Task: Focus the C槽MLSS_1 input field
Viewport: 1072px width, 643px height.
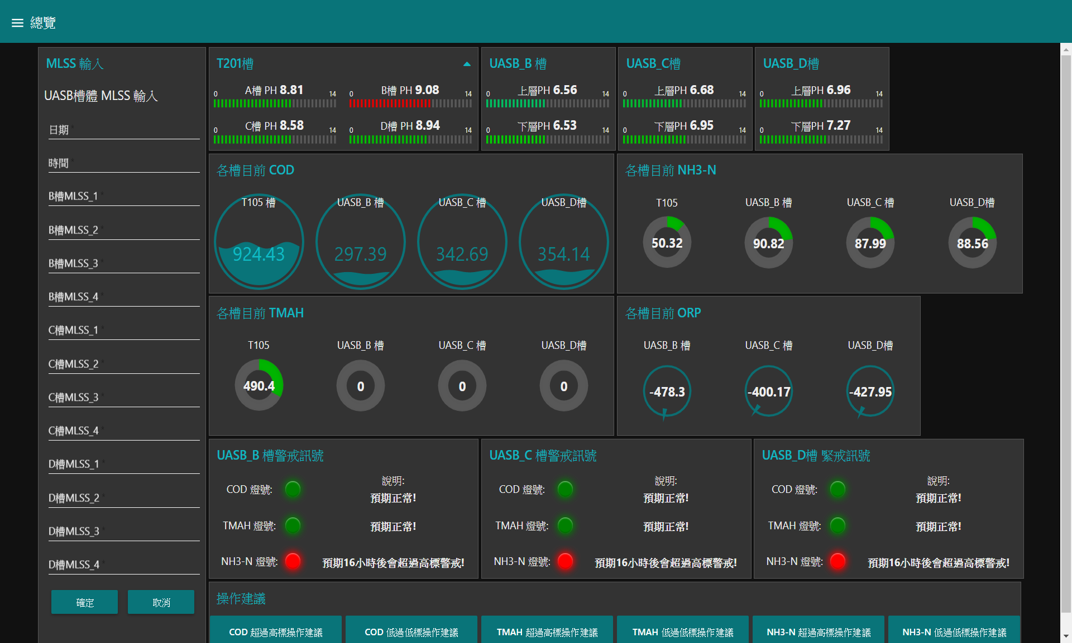Action: click(x=124, y=330)
